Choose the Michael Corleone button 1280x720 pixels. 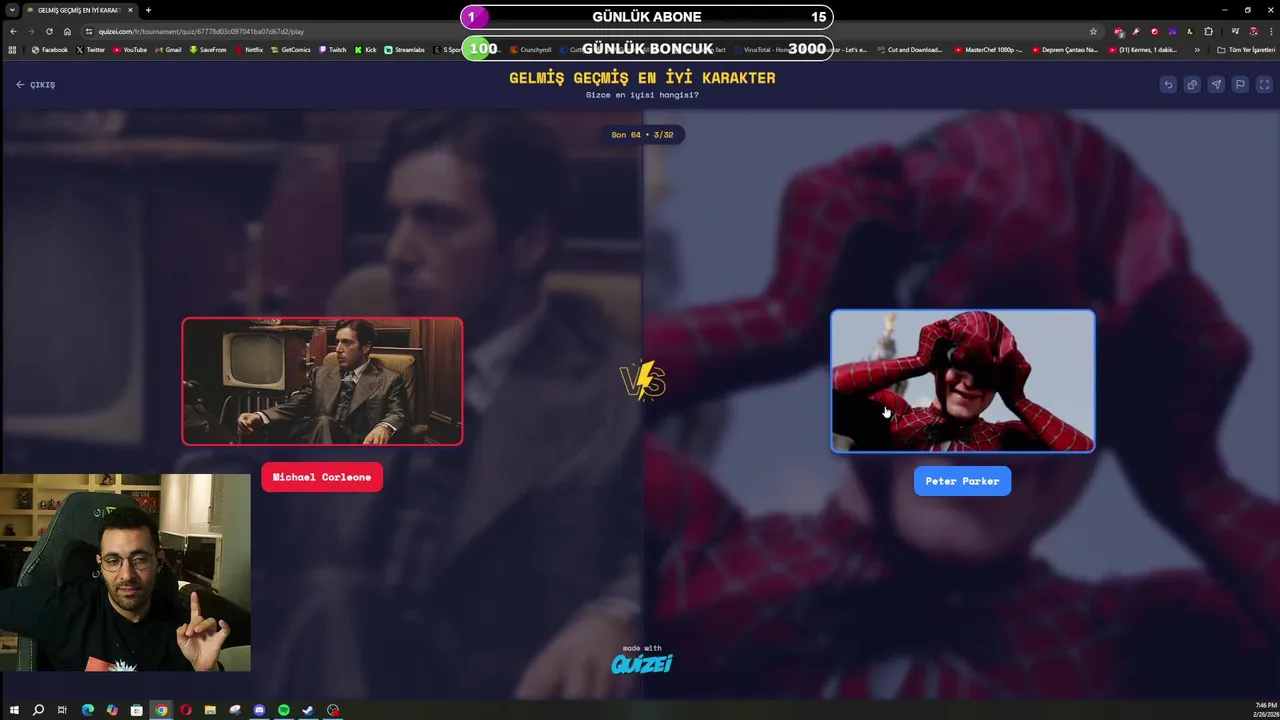pyautogui.click(x=322, y=477)
